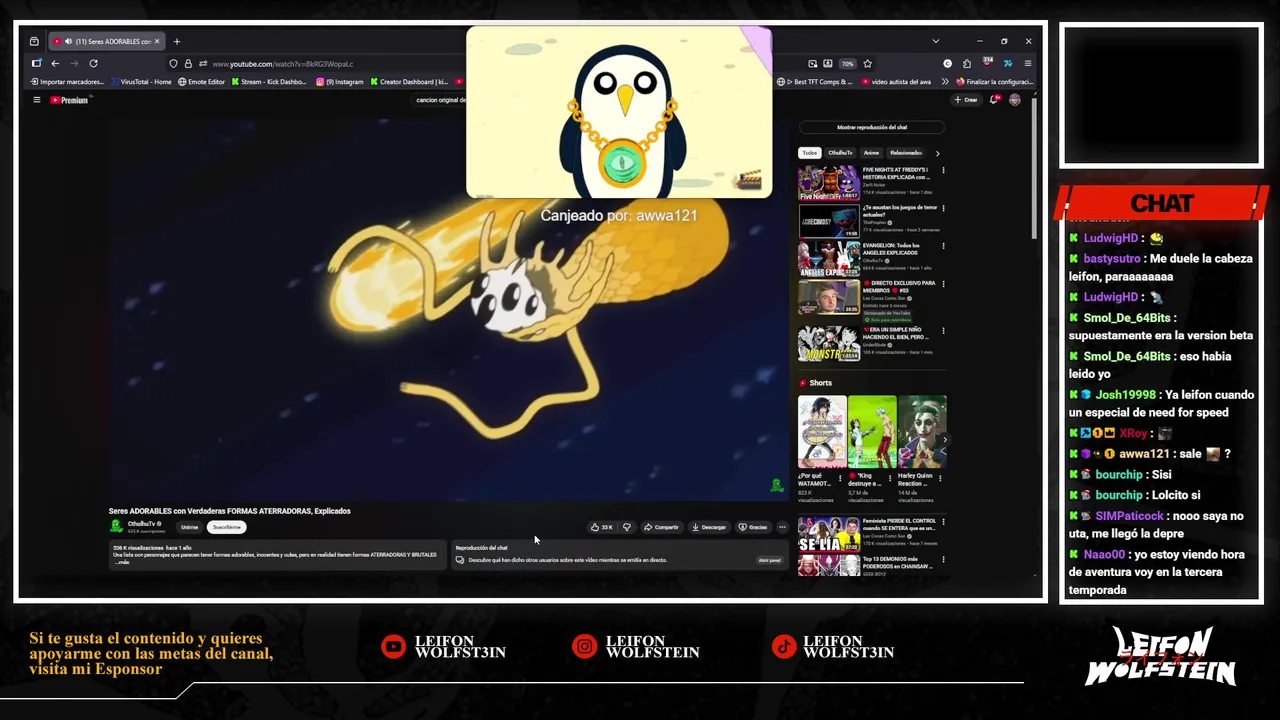Open the video autista del awa bookmark

coord(896,82)
